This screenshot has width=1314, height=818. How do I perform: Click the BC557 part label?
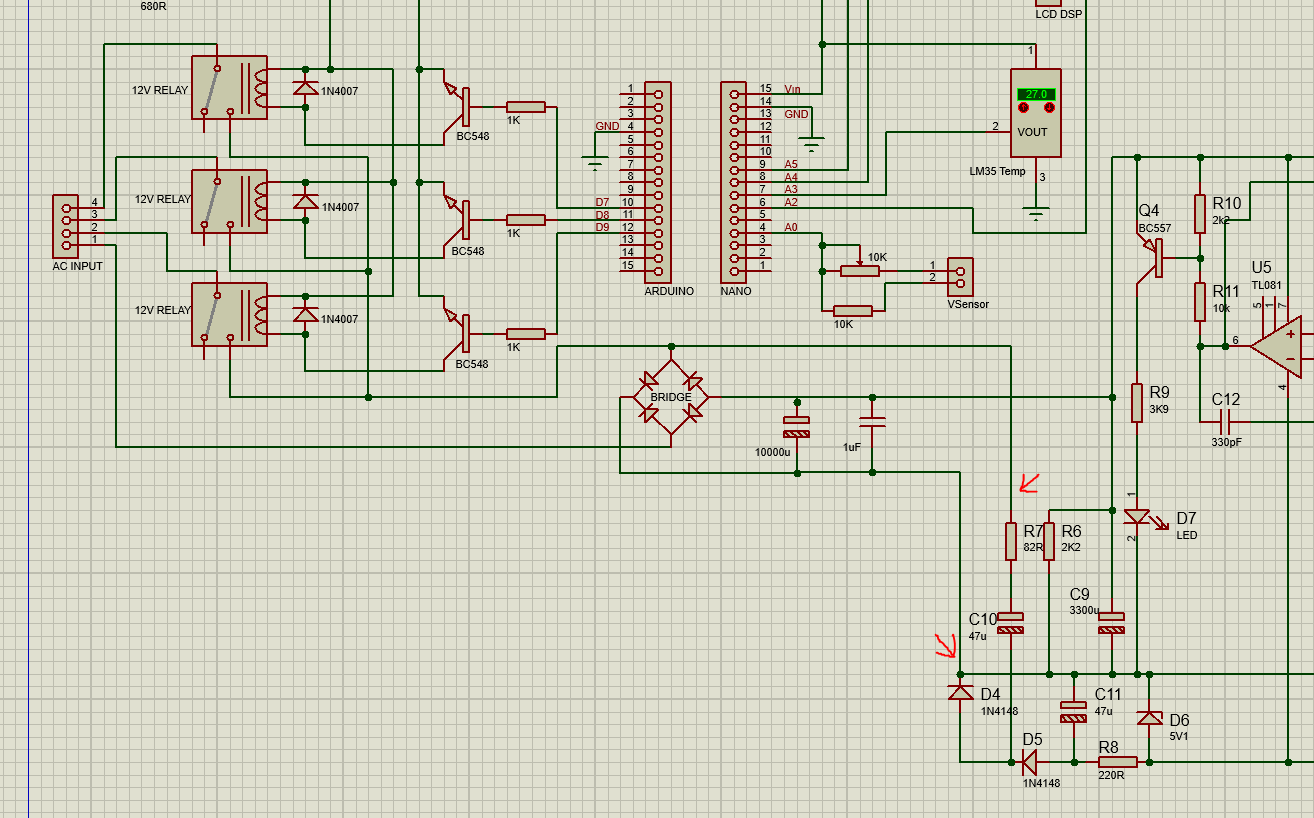pyautogui.click(x=1154, y=228)
